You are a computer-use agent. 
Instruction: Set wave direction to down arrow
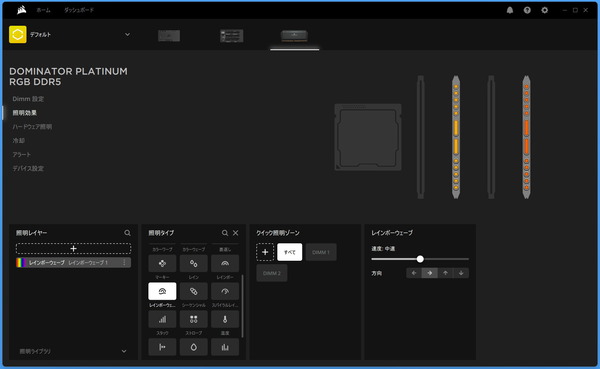[461, 273]
